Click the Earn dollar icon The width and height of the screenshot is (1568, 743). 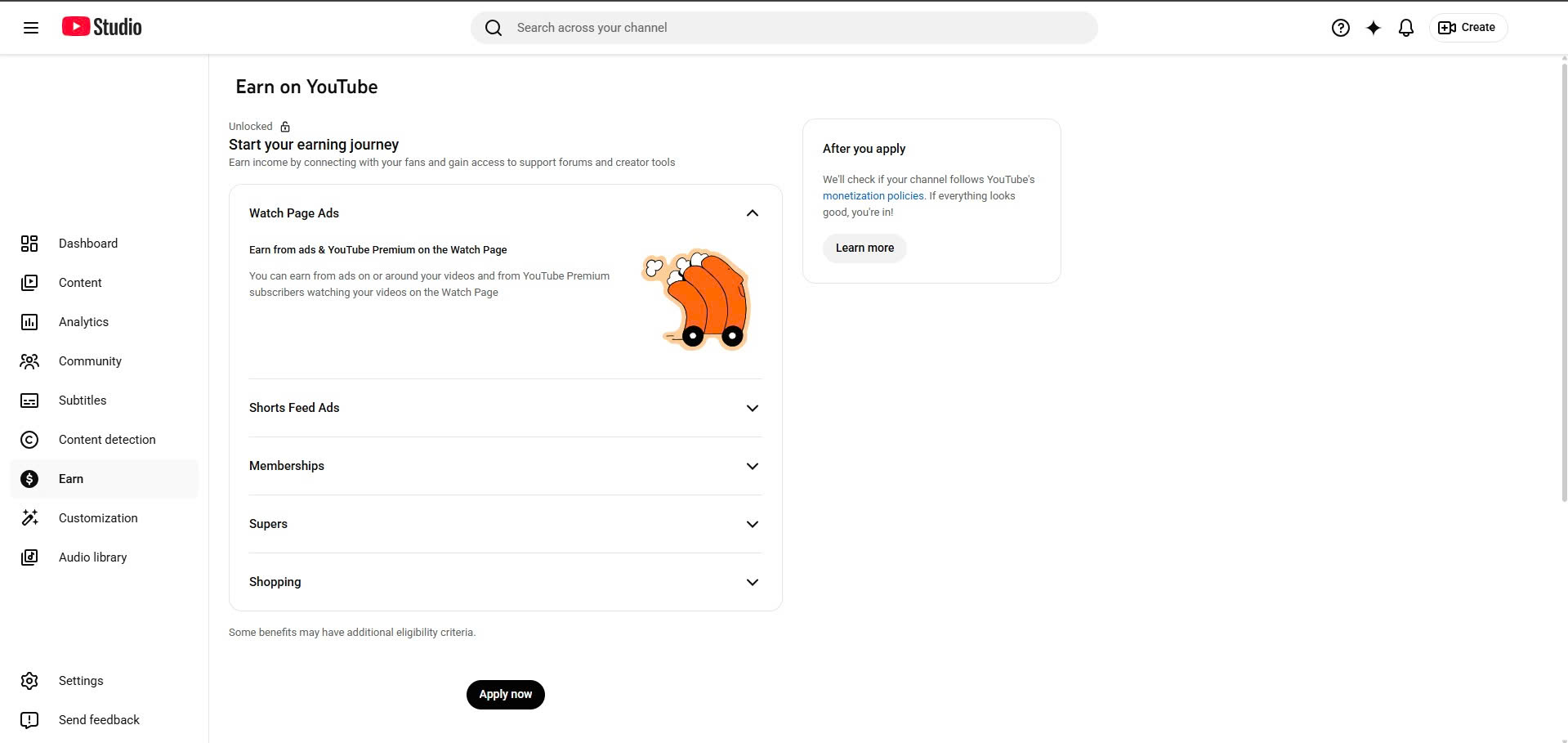(29, 479)
